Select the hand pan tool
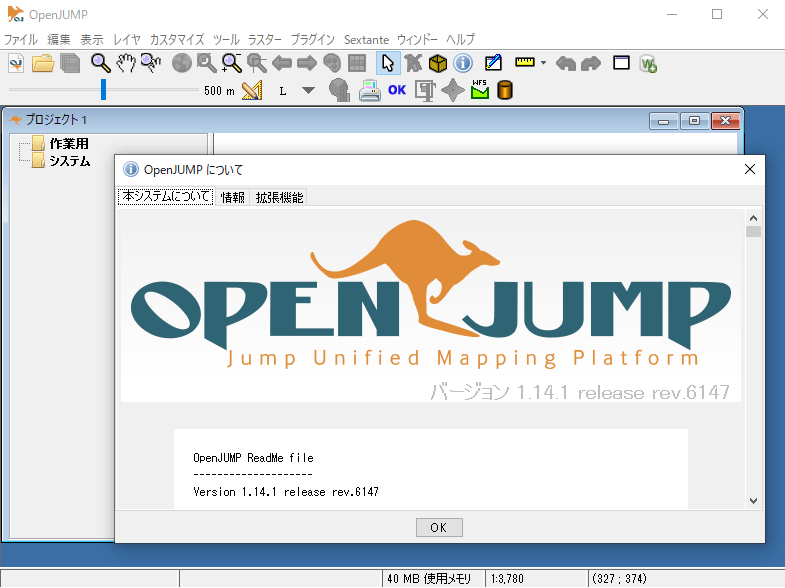Image resolution: width=785 pixels, height=588 pixels. [x=126, y=64]
